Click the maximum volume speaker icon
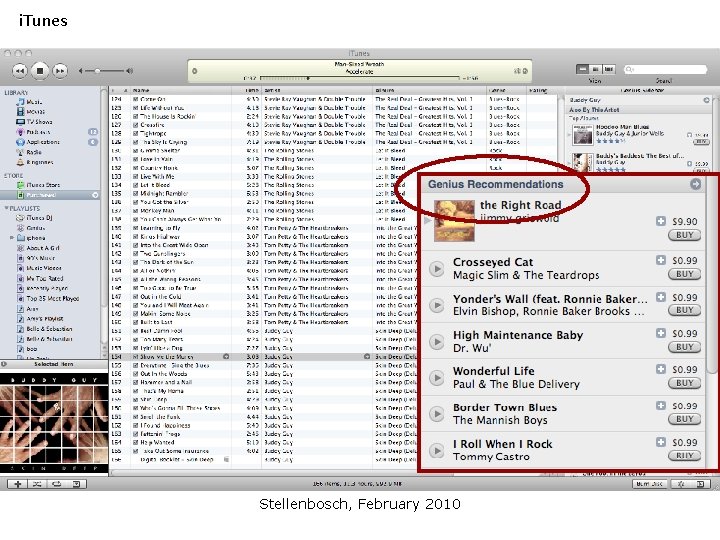This screenshot has height=540, width=720. pos(130,71)
